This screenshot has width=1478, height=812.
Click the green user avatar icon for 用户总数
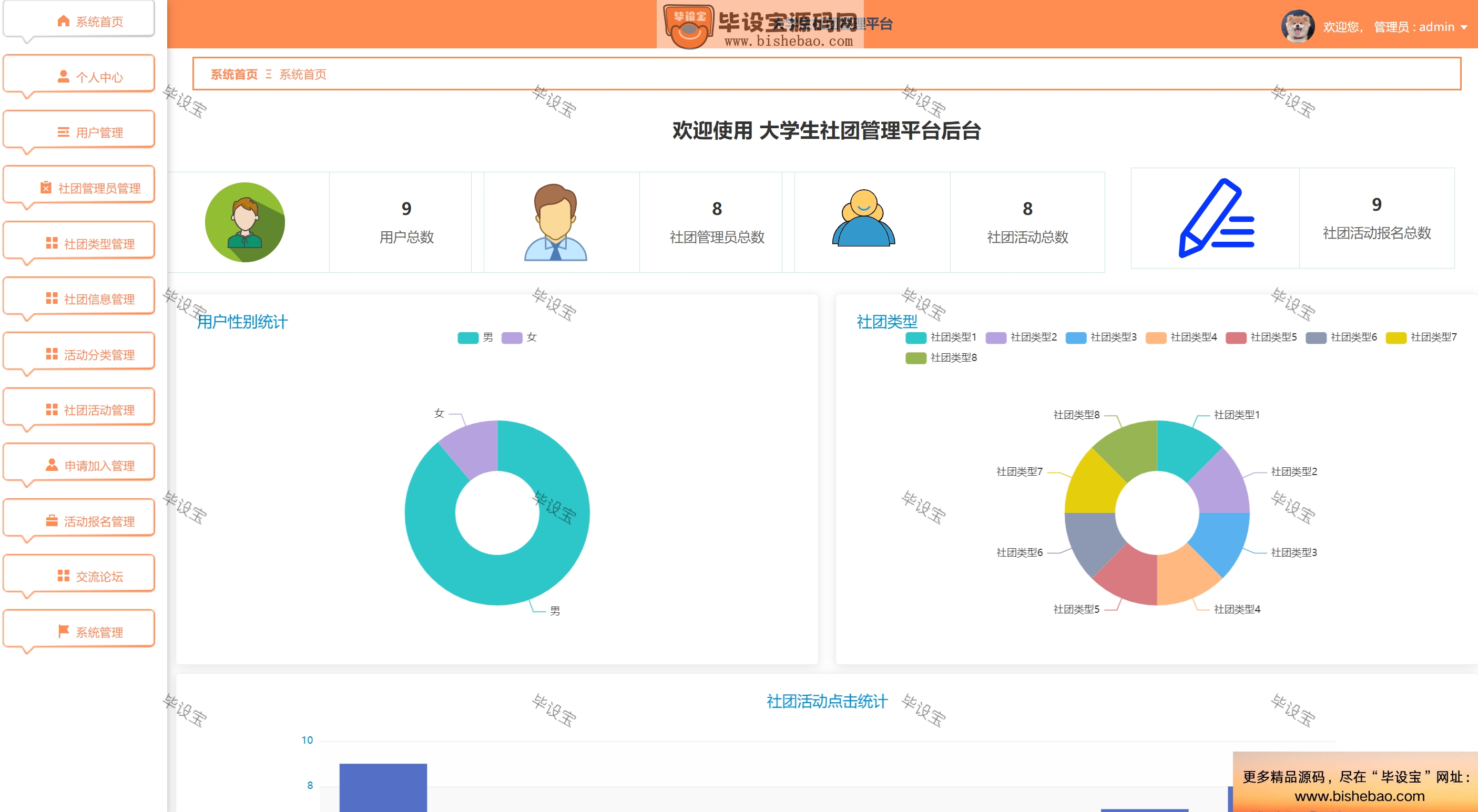(x=245, y=222)
